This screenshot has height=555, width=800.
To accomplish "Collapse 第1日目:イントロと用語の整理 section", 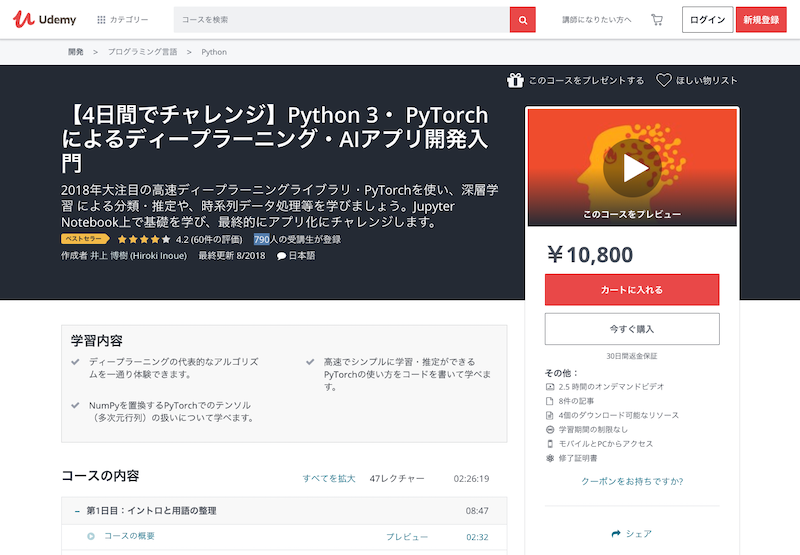I will pos(284,511).
